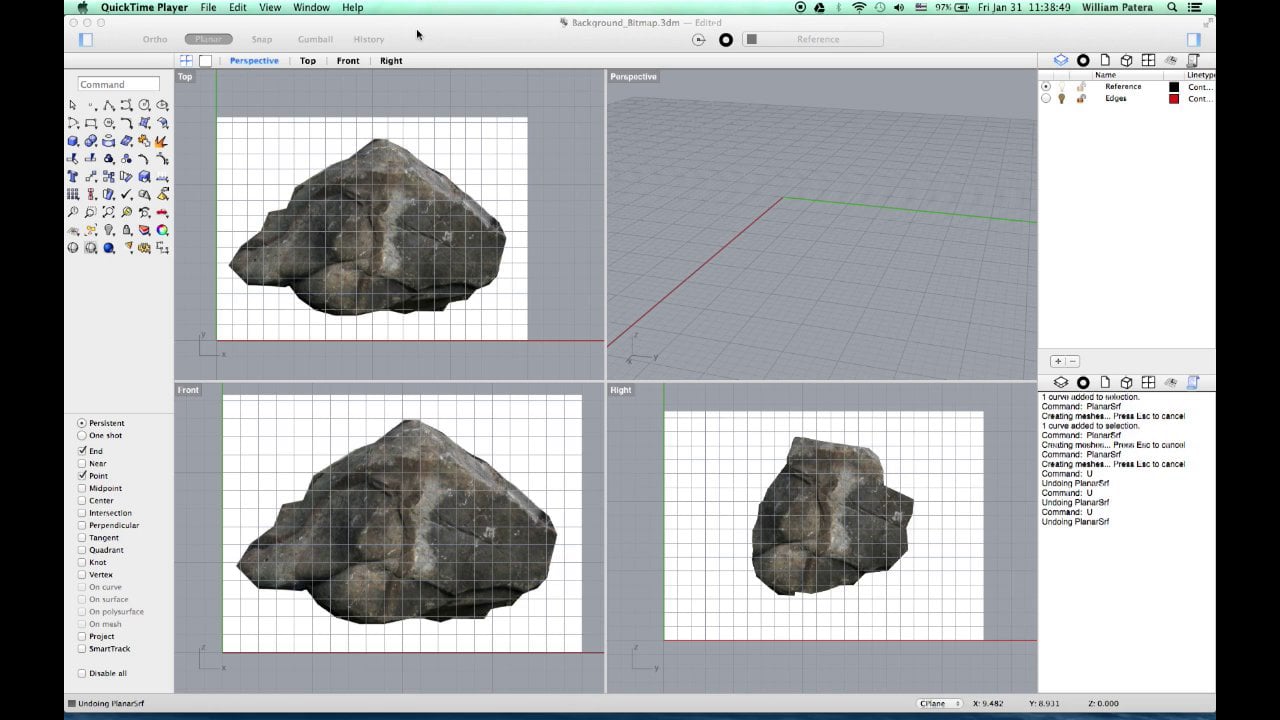1280x720 pixels.
Task: Click the light bulb Hide objects tool
Action: pyautogui.click(x=109, y=230)
